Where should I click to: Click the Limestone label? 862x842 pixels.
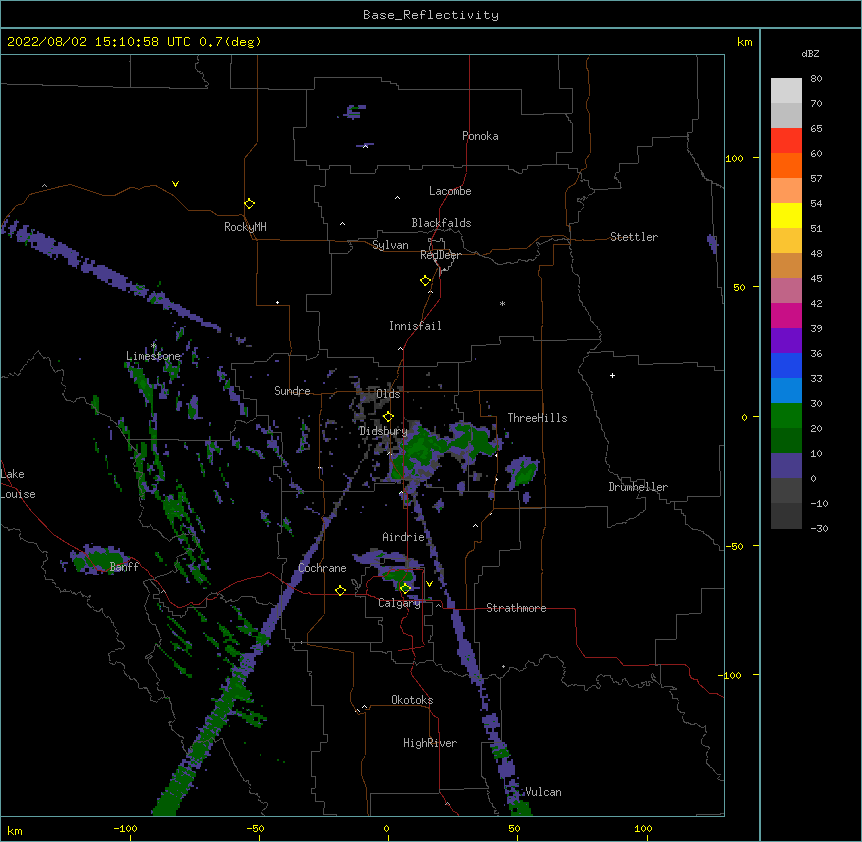click(153, 356)
